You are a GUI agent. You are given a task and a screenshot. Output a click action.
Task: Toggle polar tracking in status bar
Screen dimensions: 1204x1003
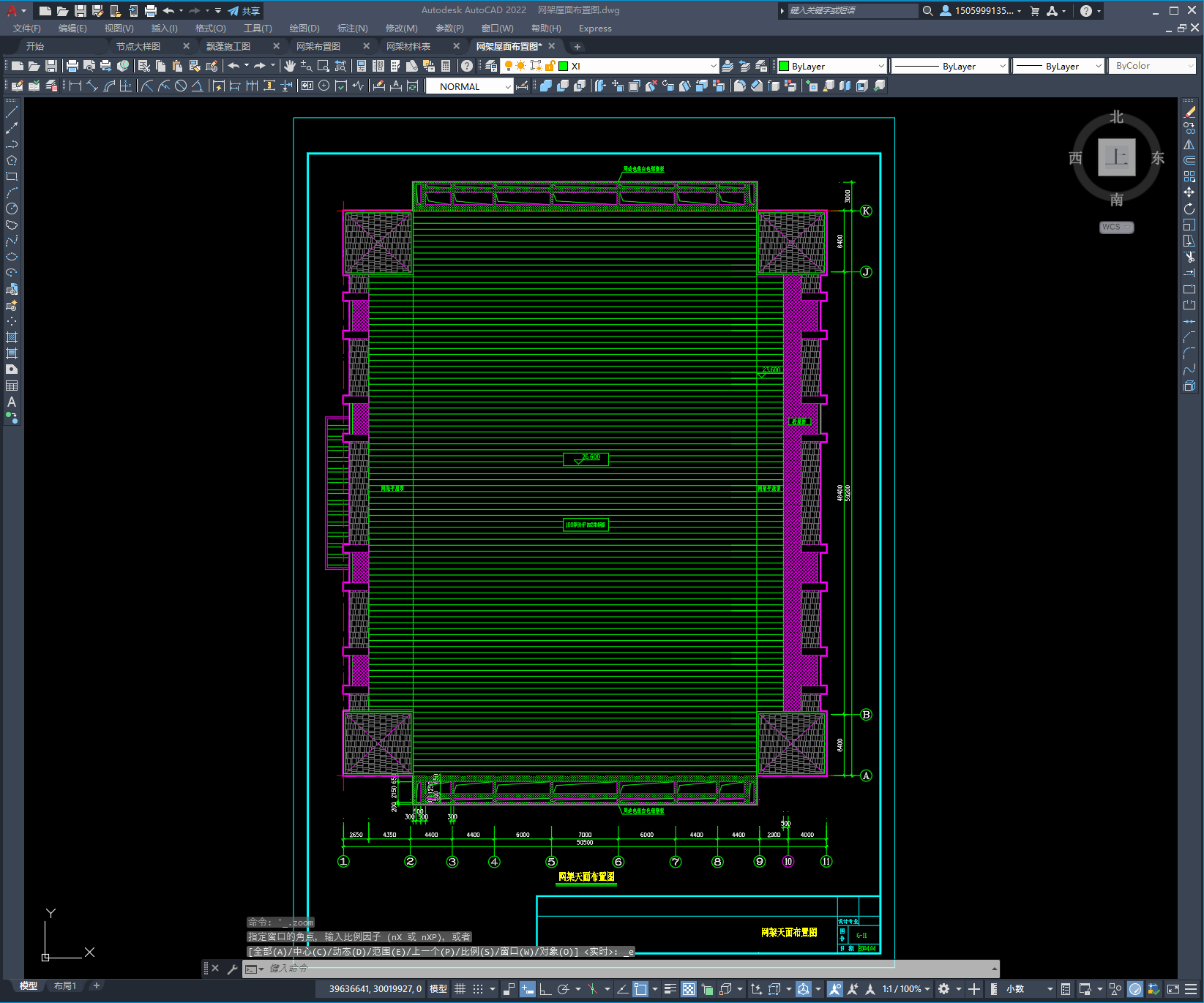pos(563,989)
